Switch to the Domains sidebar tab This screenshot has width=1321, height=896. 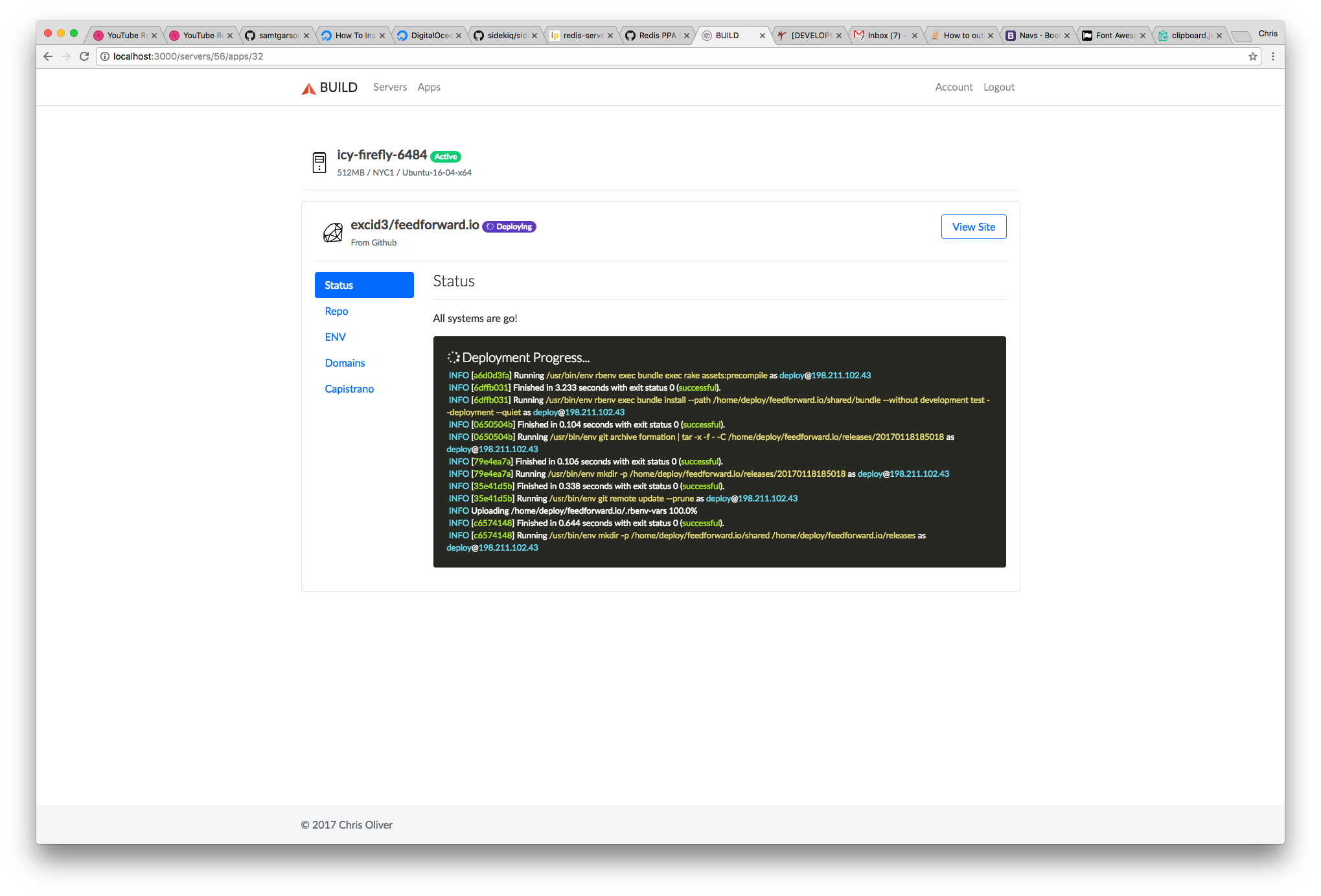pos(345,363)
